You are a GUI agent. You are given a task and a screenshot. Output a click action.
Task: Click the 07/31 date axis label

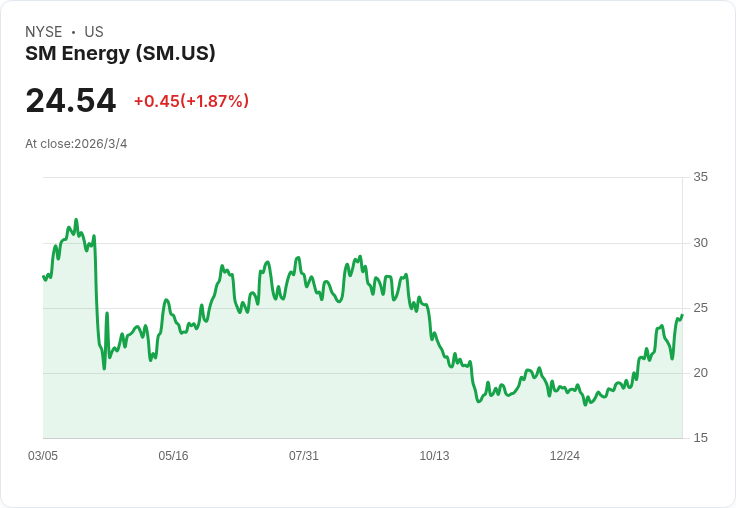pyautogui.click(x=304, y=456)
